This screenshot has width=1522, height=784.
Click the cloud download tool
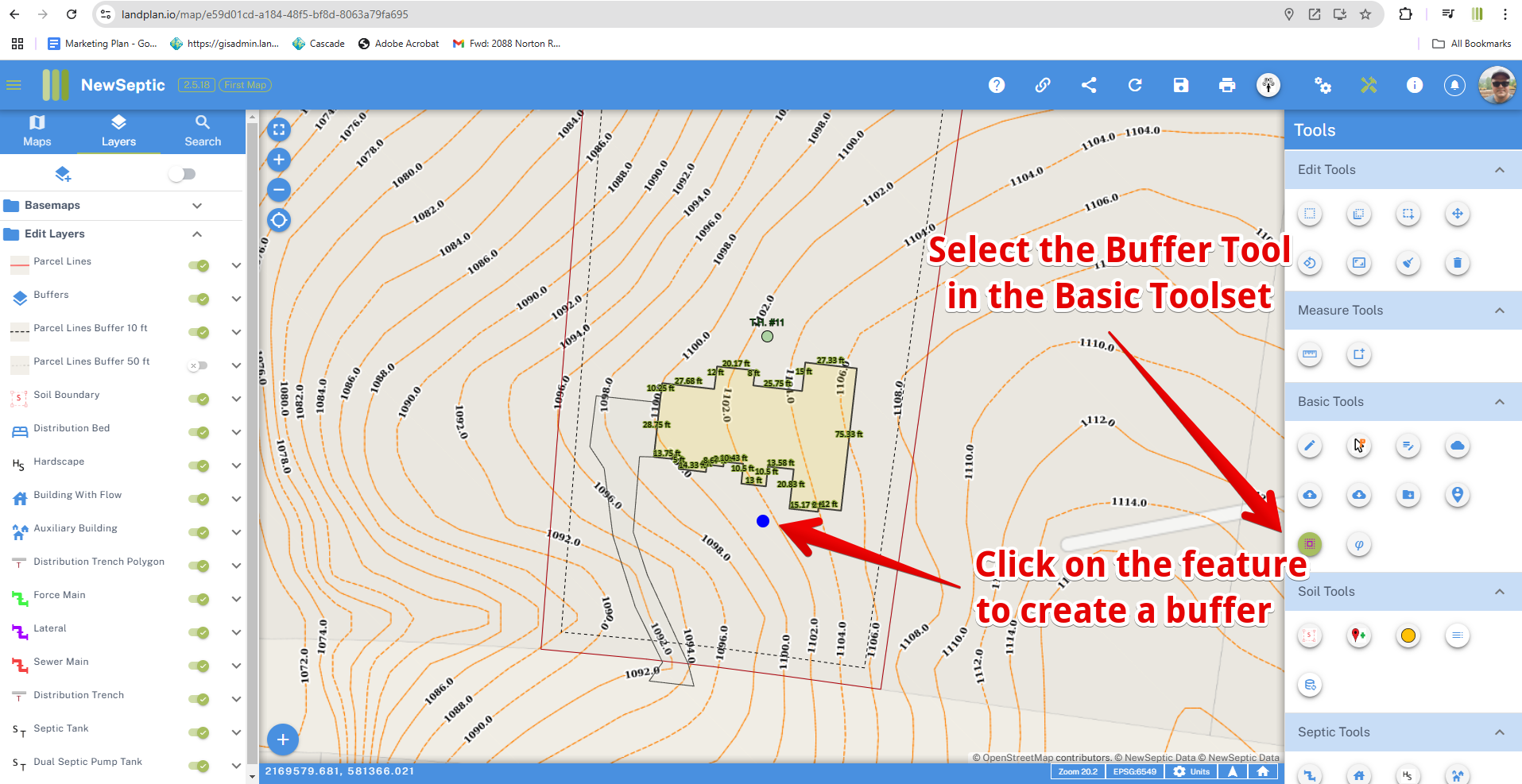pos(1358,495)
